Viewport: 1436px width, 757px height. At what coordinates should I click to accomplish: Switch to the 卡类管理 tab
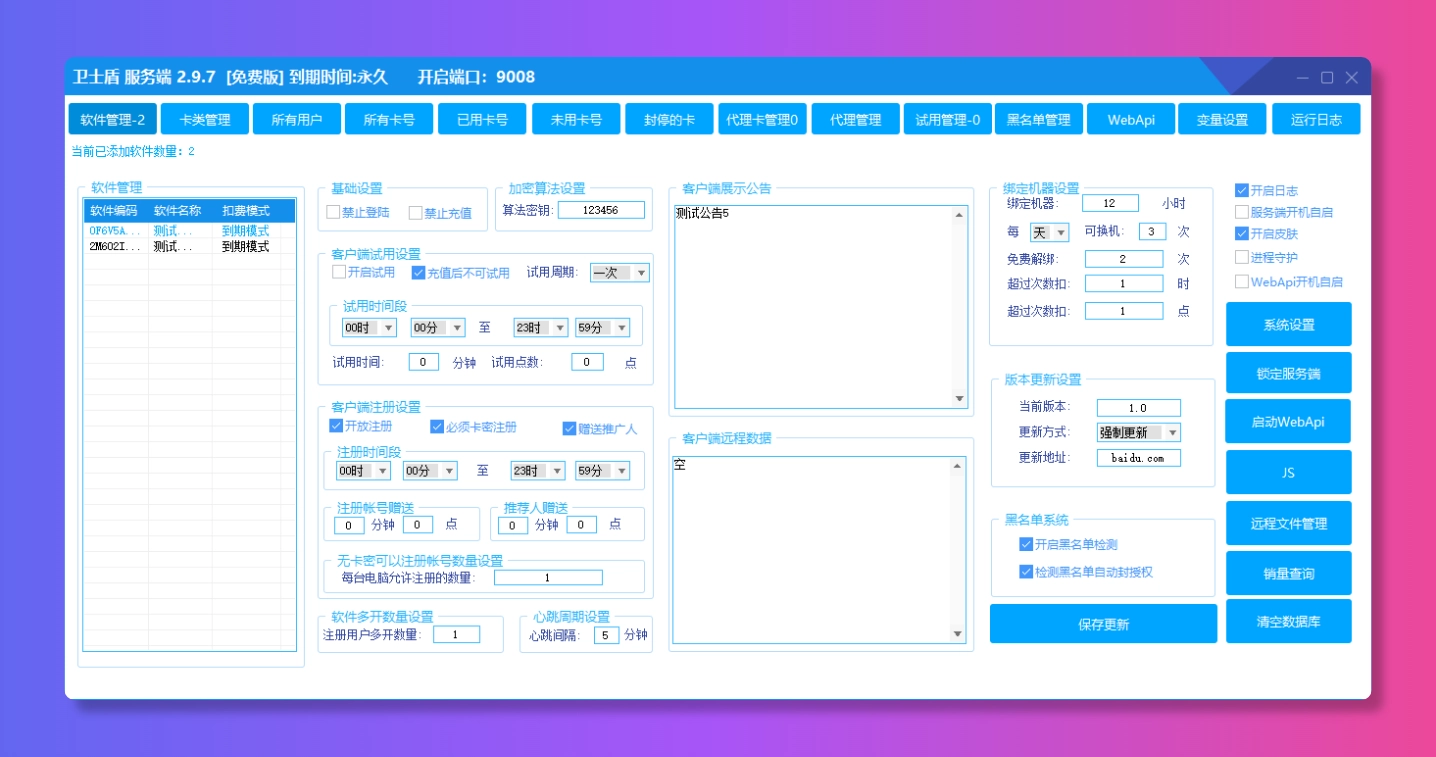[x=204, y=118]
